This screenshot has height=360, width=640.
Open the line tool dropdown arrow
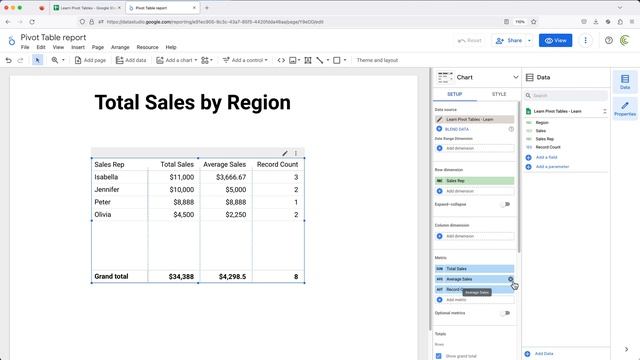tap(328, 60)
